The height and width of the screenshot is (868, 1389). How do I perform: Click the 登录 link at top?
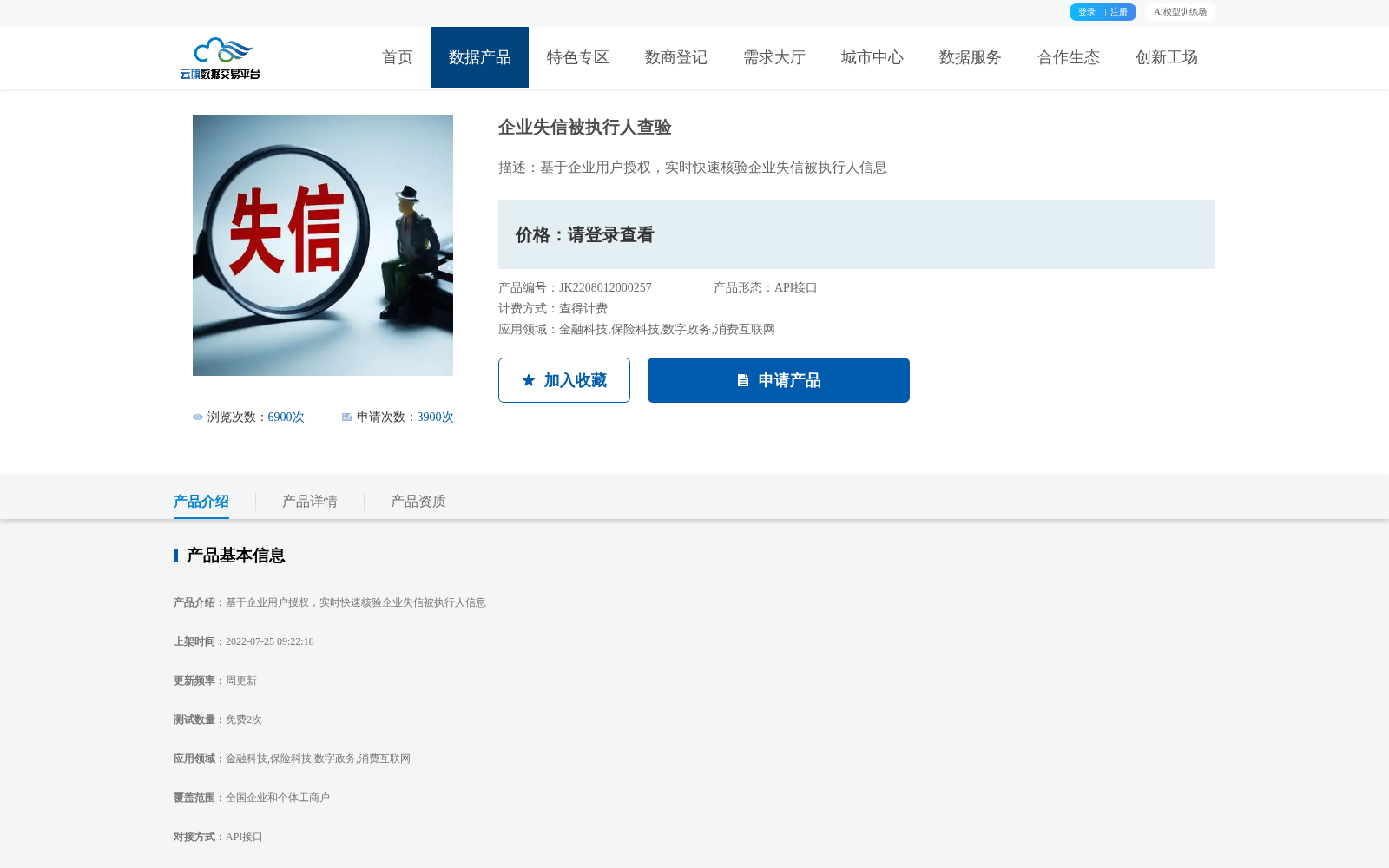coord(1087,12)
